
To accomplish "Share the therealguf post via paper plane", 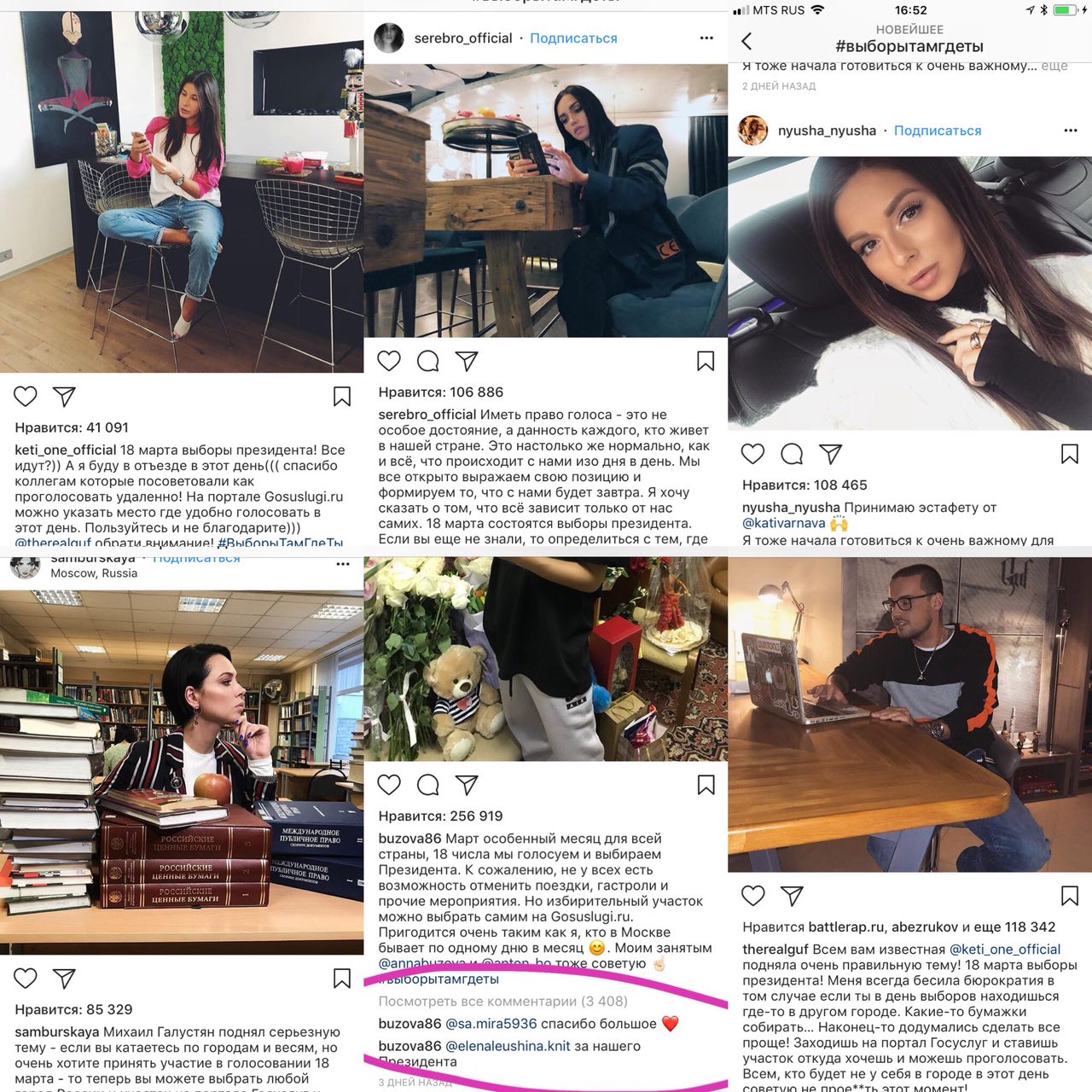I will [x=792, y=896].
